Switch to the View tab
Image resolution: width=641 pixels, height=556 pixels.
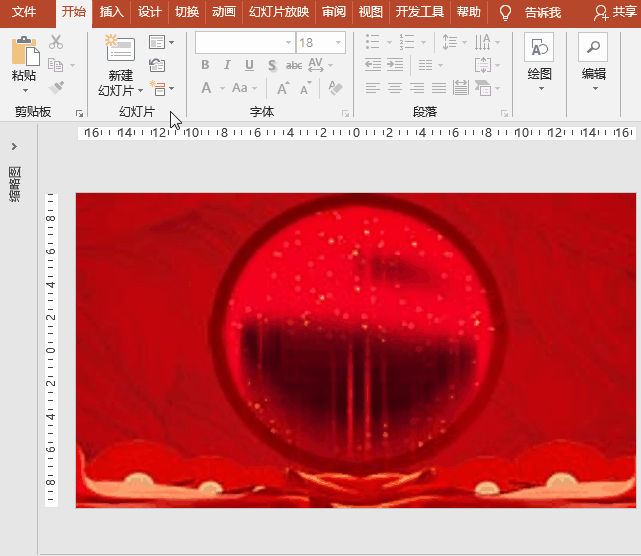pos(370,12)
